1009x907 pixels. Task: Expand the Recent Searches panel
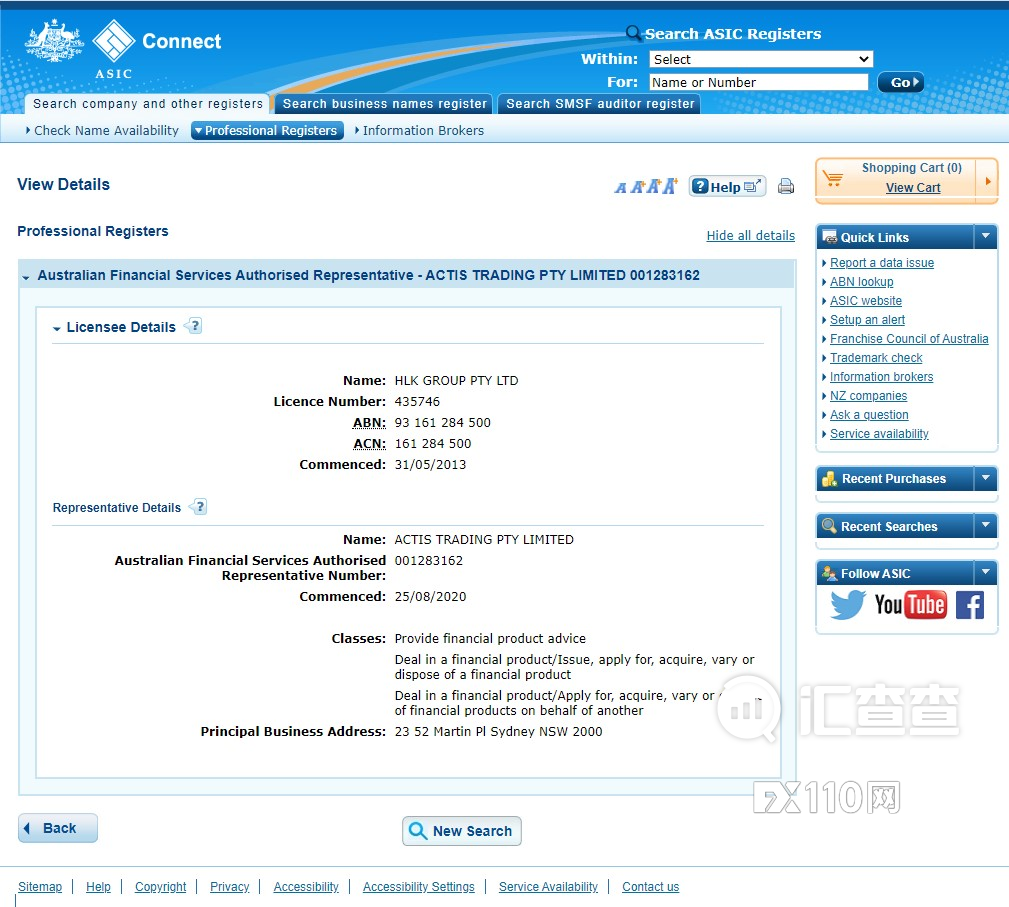[986, 526]
